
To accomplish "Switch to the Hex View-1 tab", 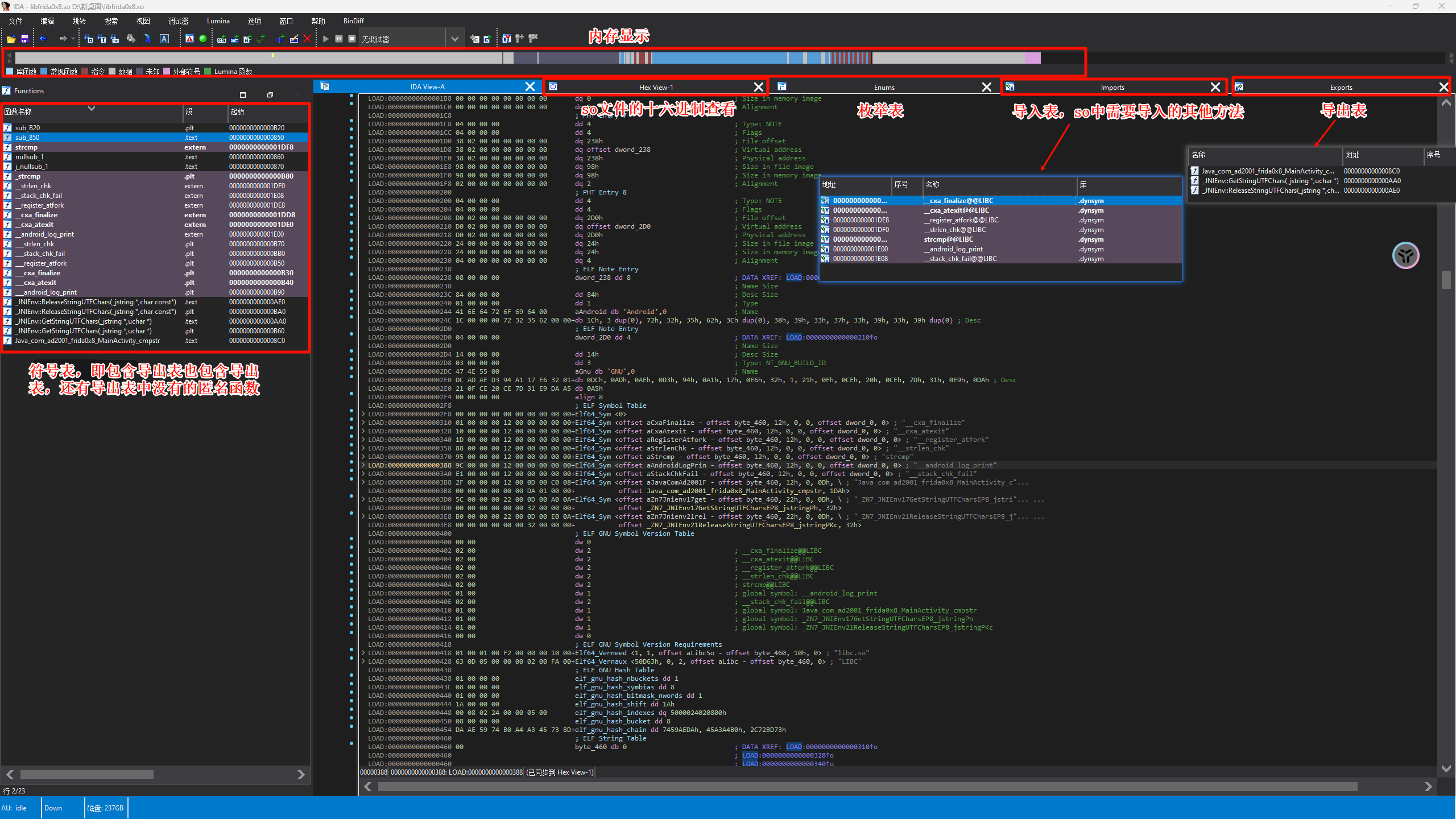I will tap(655, 87).
